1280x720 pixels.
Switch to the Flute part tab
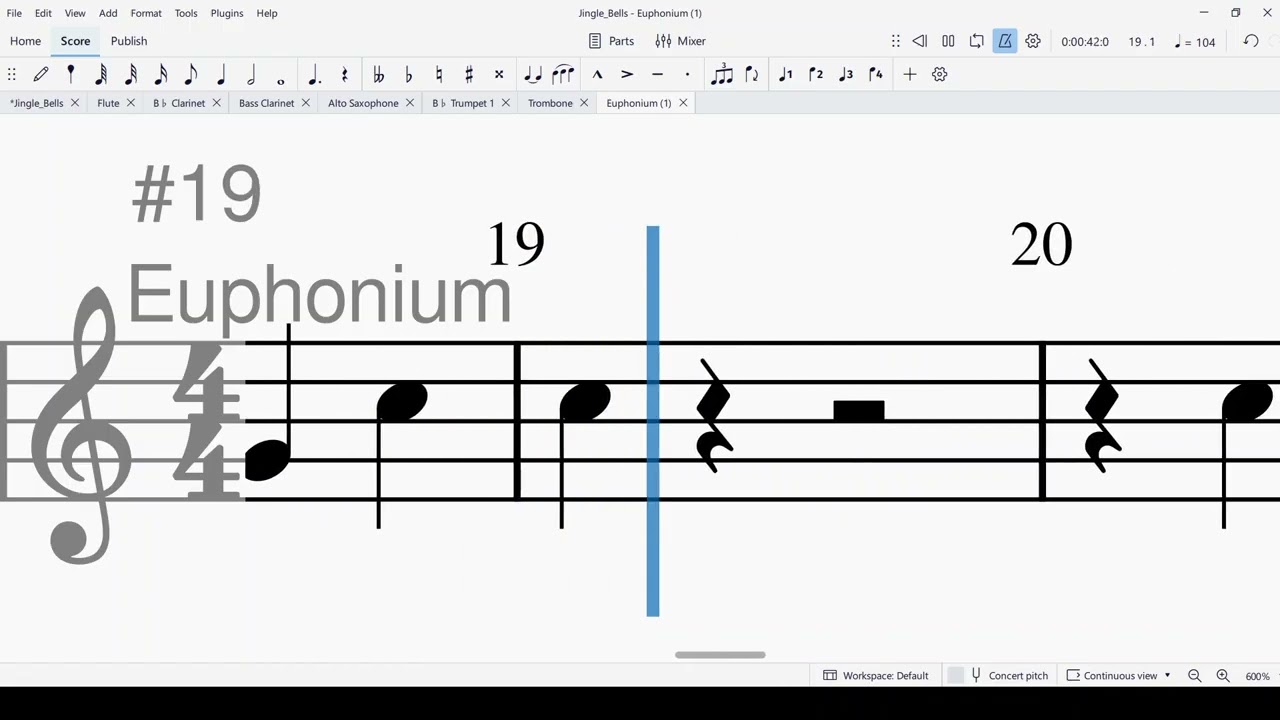[108, 103]
